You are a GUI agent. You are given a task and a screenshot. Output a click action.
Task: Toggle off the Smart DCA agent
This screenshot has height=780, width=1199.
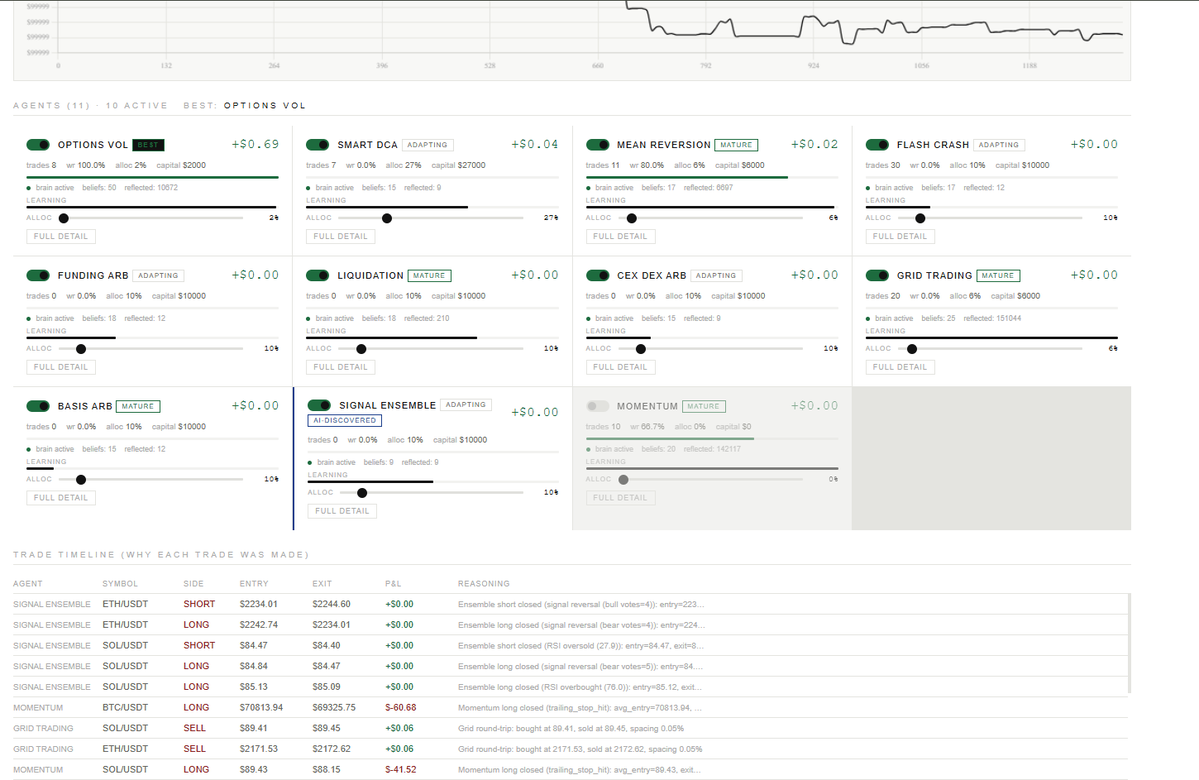click(317, 145)
